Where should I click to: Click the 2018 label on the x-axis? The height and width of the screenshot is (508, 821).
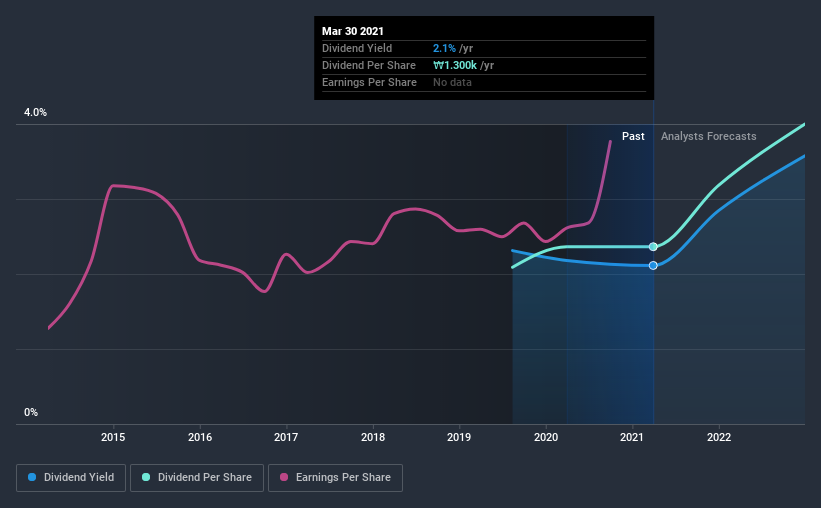click(x=373, y=437)
